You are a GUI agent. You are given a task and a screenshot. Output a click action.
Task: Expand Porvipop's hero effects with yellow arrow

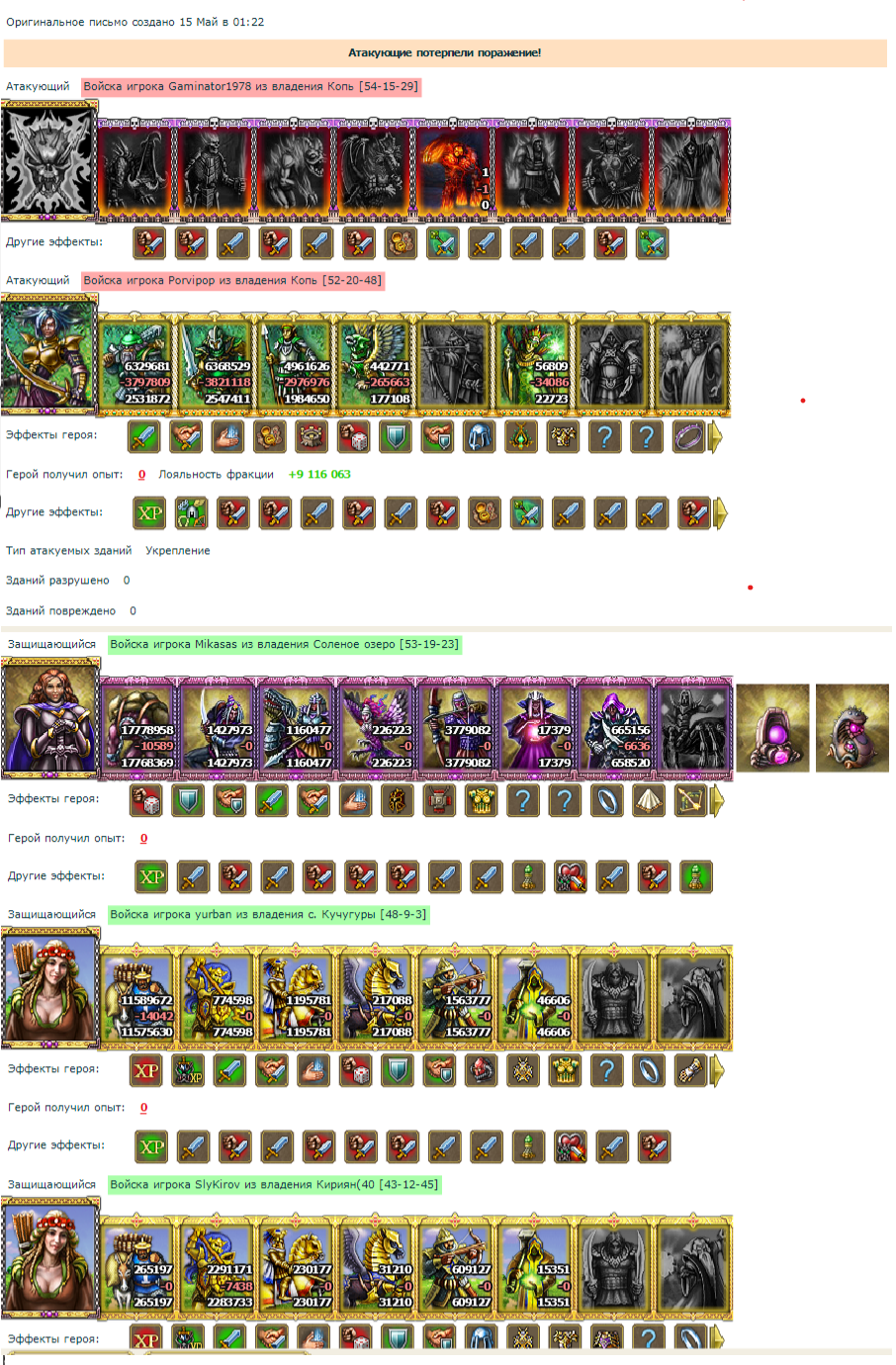coord(716,436)
